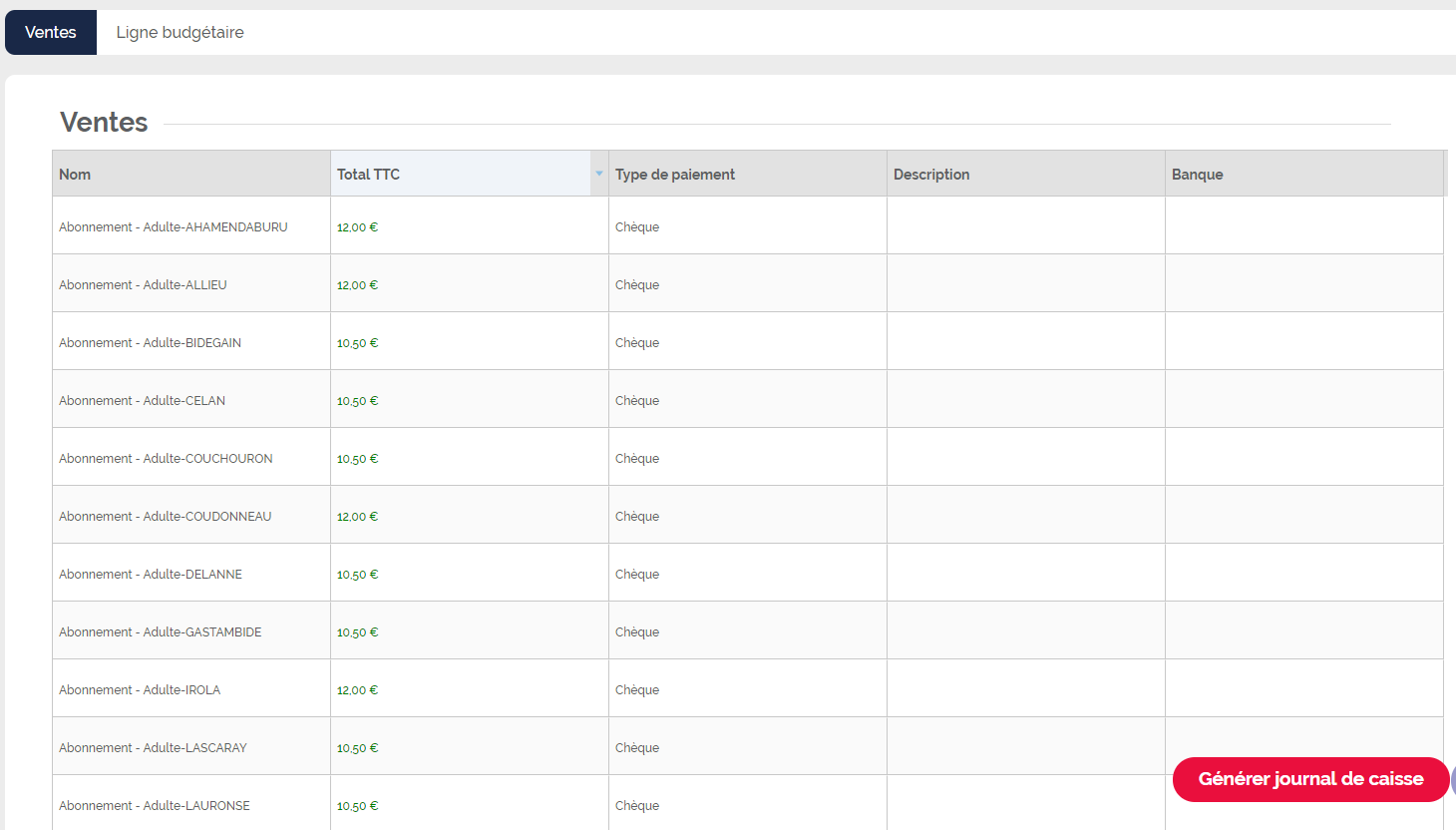
Task: Toggle sort arrow in Total TTC header
Action: pyautogui.click(x=599, y=174)
